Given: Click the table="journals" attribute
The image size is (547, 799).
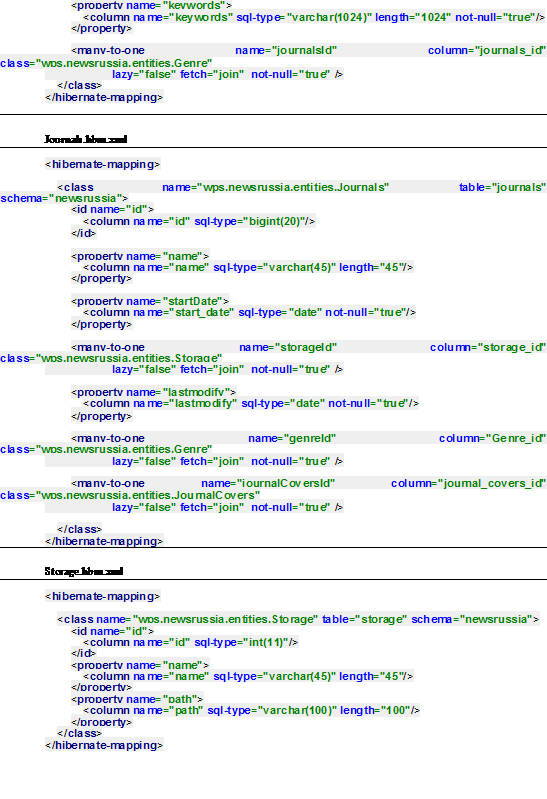Looking at the screenshot, I should (503, 187).
